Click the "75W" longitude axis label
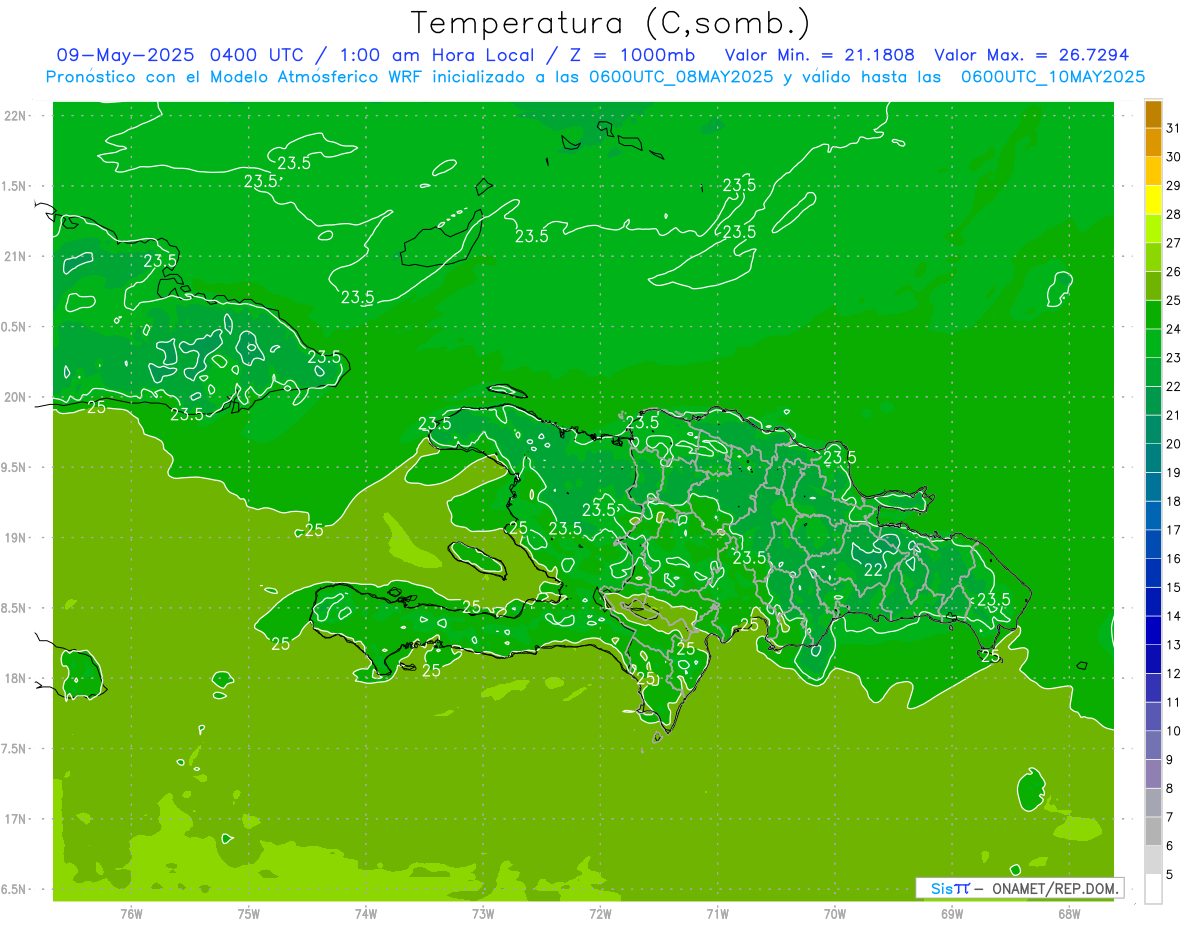1200x927 pixels. coord(249,914)
